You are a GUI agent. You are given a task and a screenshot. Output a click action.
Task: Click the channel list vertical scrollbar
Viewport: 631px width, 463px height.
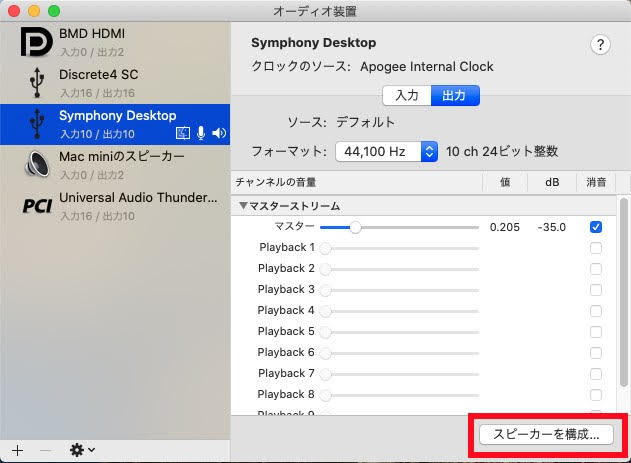click(x=623, y=293)
